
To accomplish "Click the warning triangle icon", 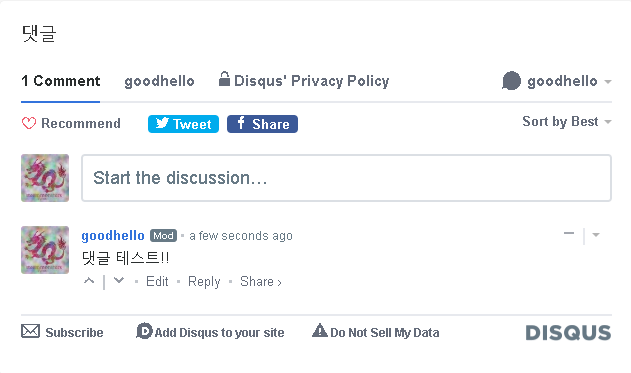I will point(320,330).
